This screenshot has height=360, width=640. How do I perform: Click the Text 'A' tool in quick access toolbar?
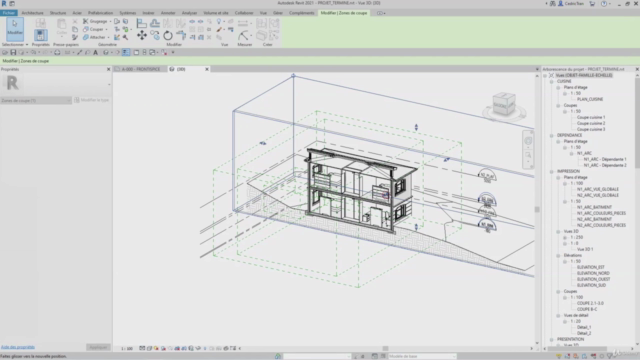click(96, 52)
